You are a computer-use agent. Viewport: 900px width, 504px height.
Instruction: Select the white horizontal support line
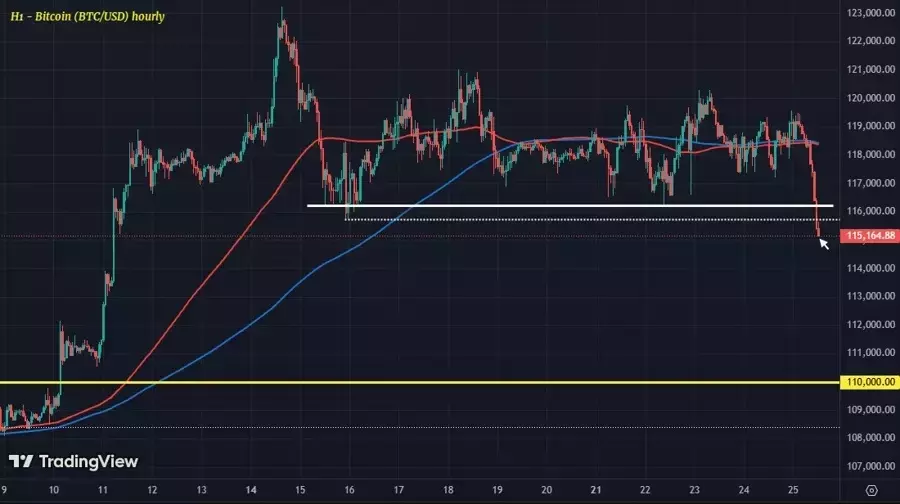pos(560,206)
